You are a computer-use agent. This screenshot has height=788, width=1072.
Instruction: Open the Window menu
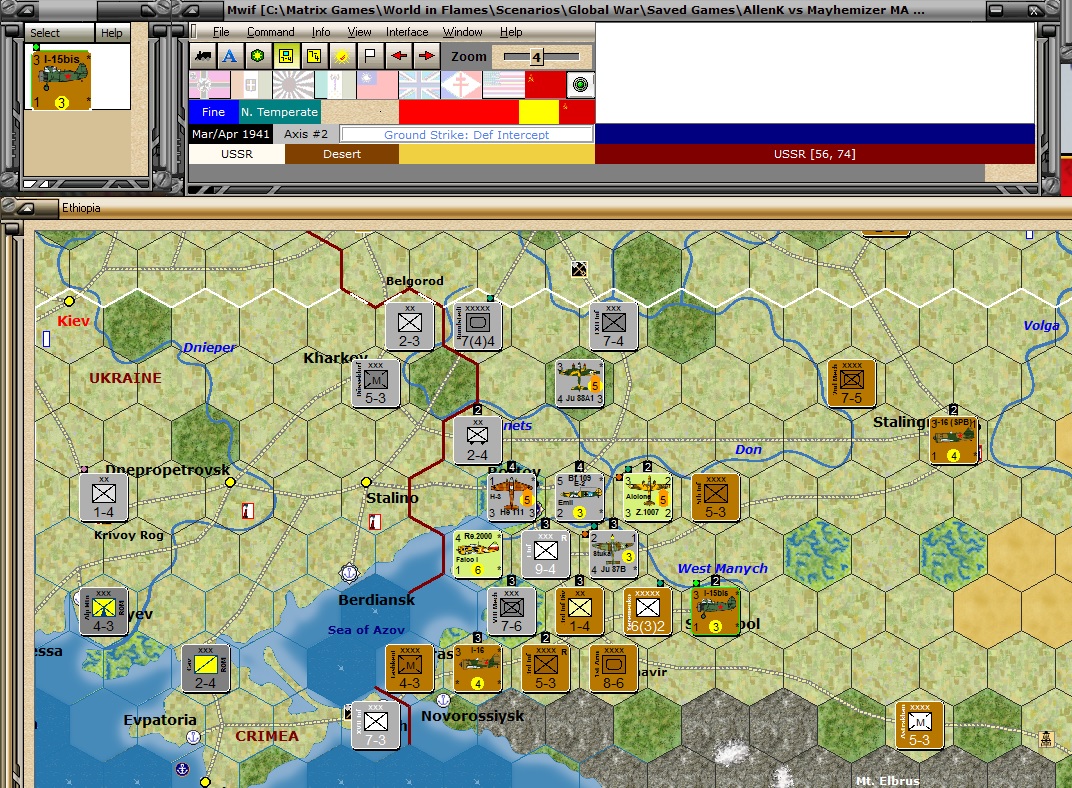[462, 32]
